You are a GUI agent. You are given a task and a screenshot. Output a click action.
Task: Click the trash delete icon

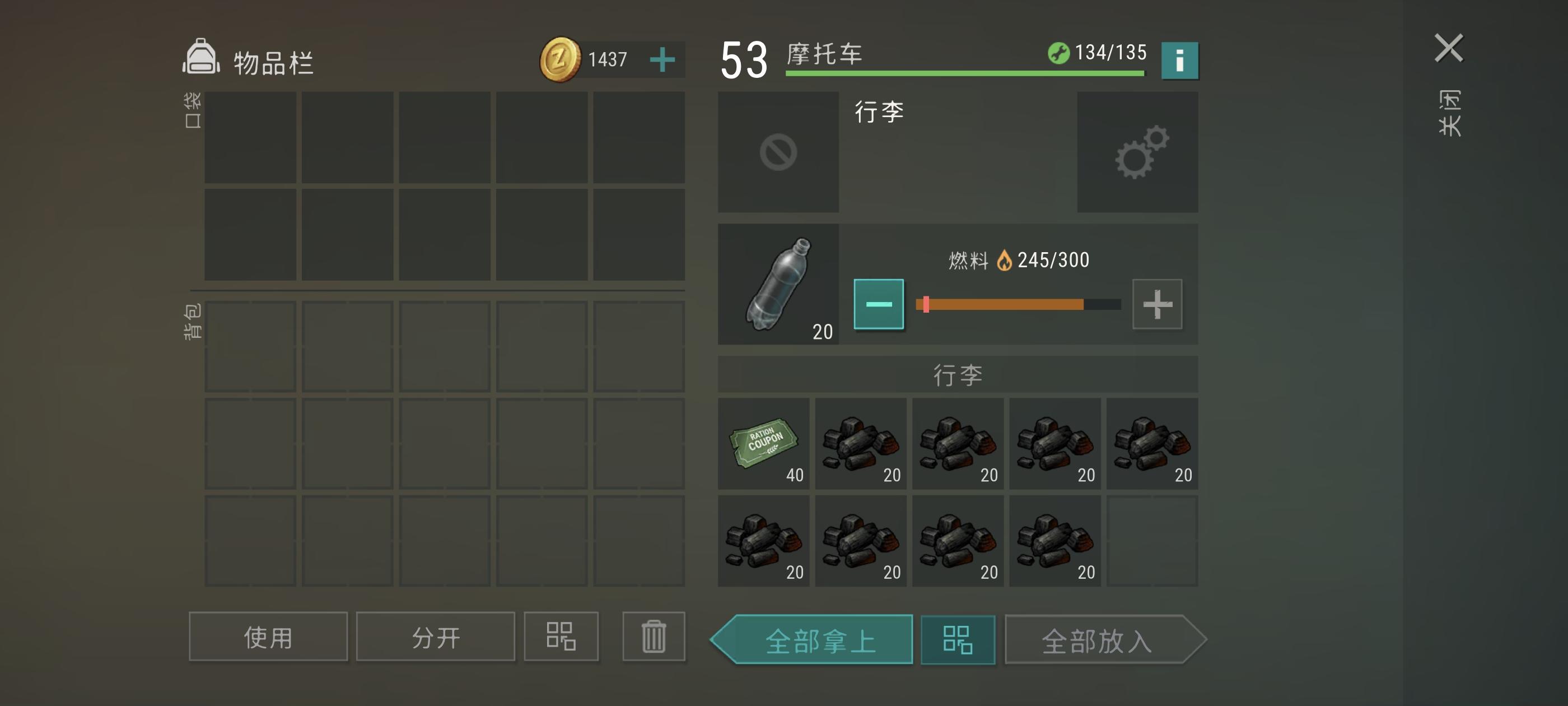653,636
